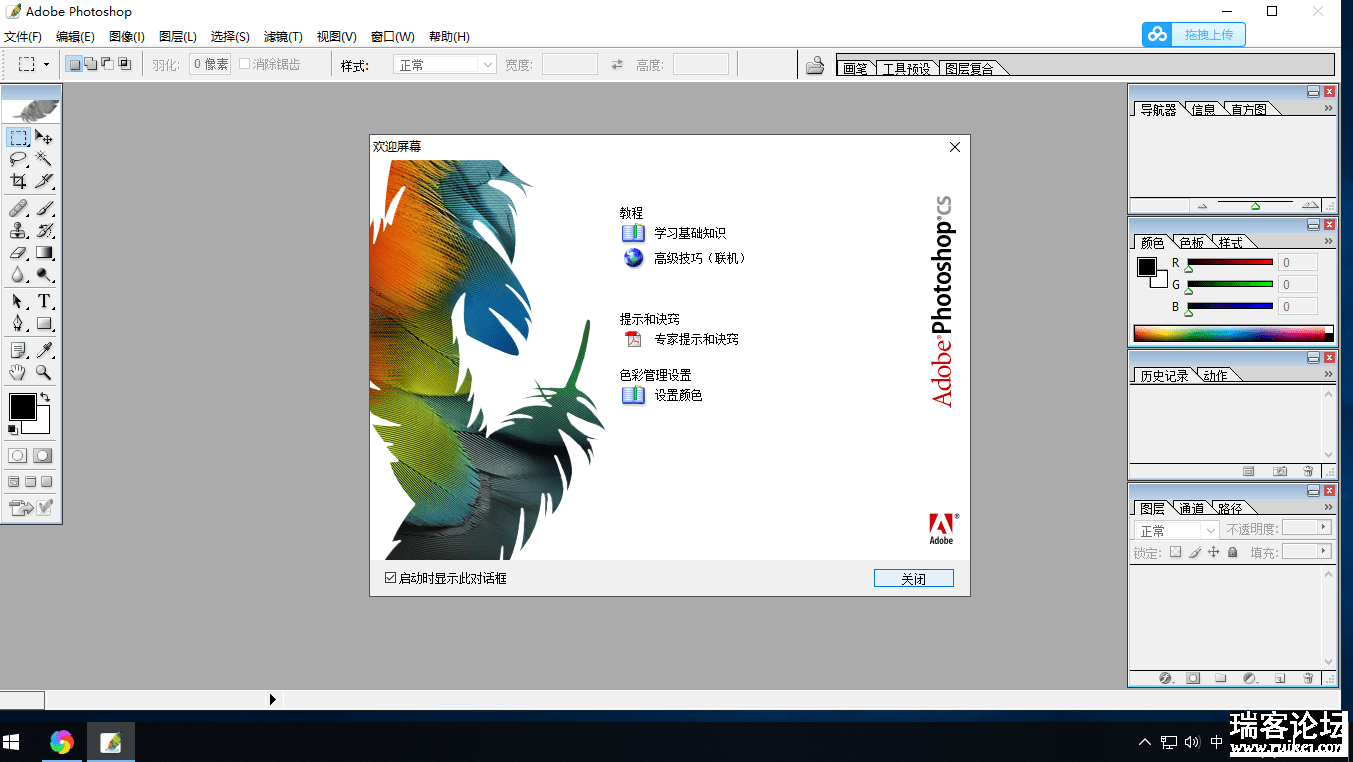Open the 专家提示和诀窍 link
This screenshot has height=762, width=1353.
tap(696, 339)
